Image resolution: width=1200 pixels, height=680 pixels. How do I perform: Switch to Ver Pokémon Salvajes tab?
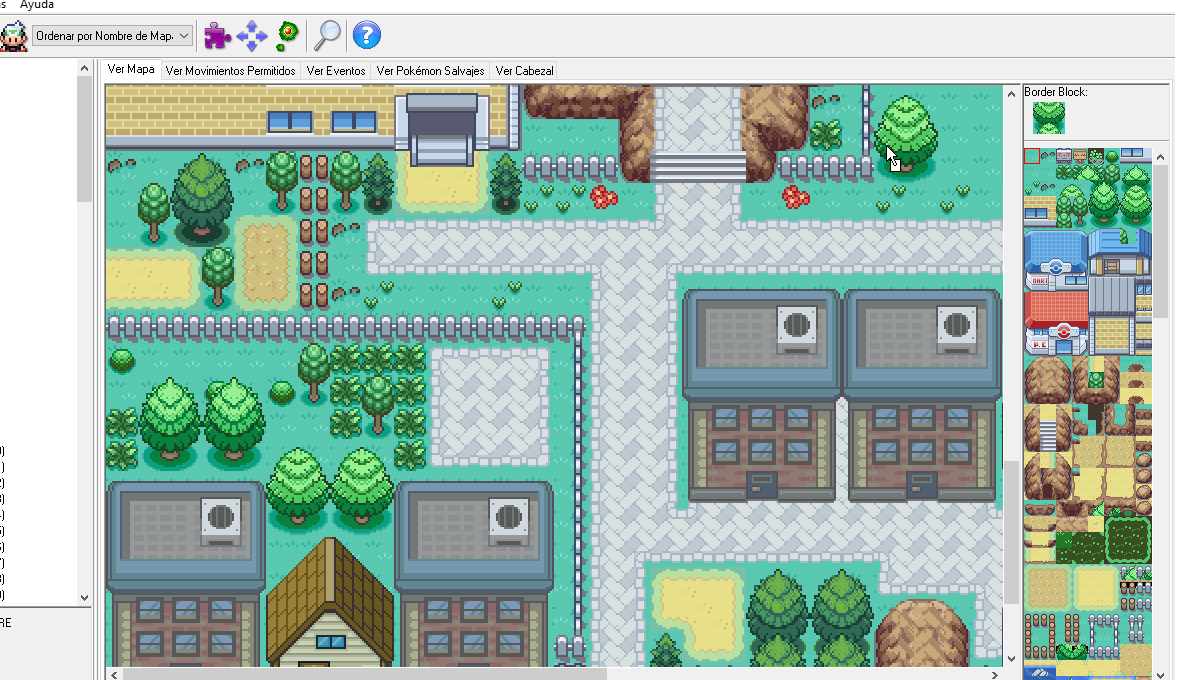(x=430, y=71)
